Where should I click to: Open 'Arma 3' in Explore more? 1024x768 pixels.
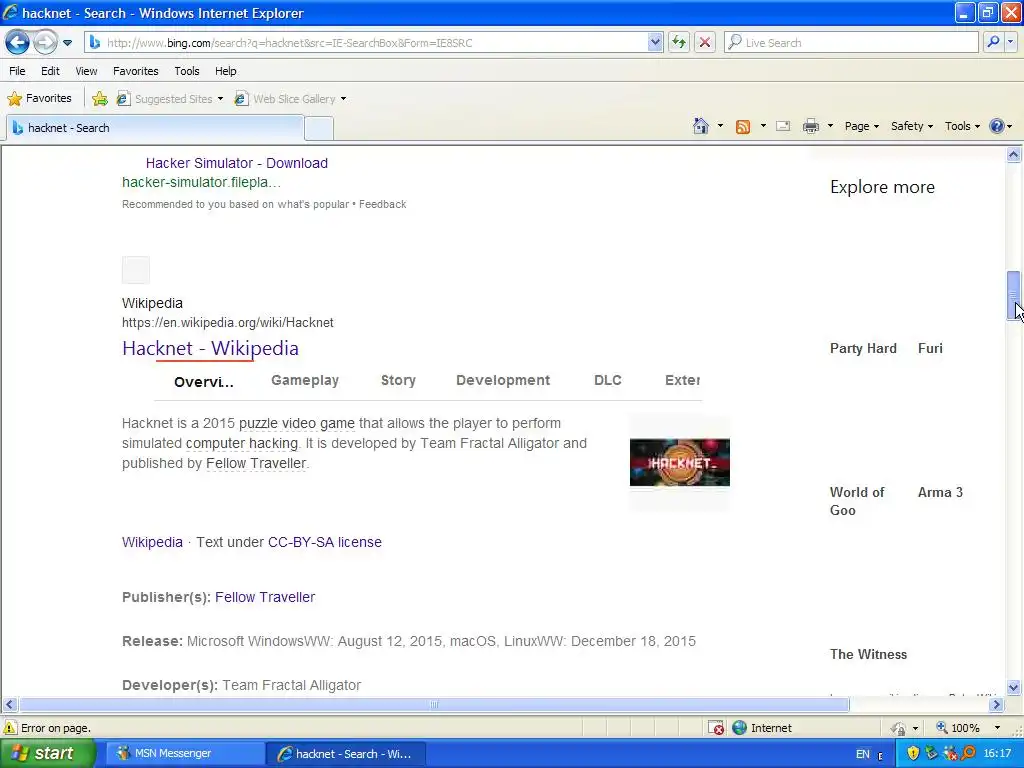pyautogui.click(x=940, y=492)
